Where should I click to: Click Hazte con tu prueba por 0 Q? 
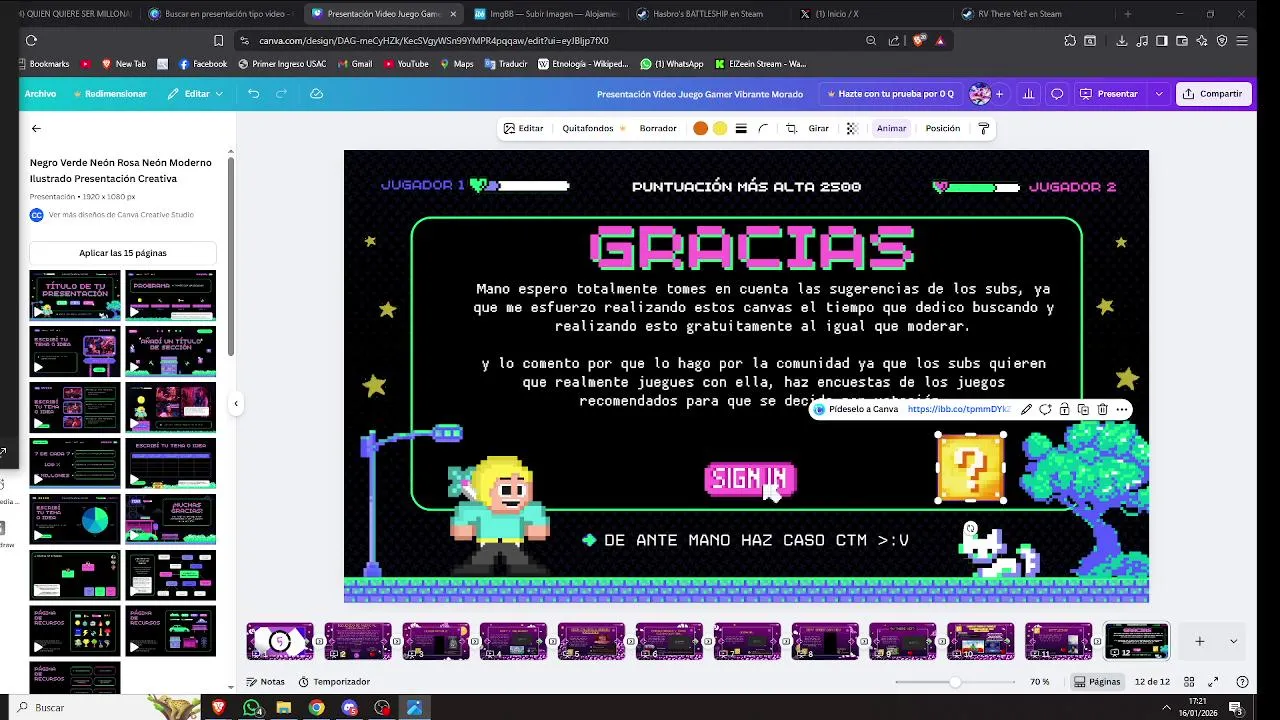click(x=889, y=94)
